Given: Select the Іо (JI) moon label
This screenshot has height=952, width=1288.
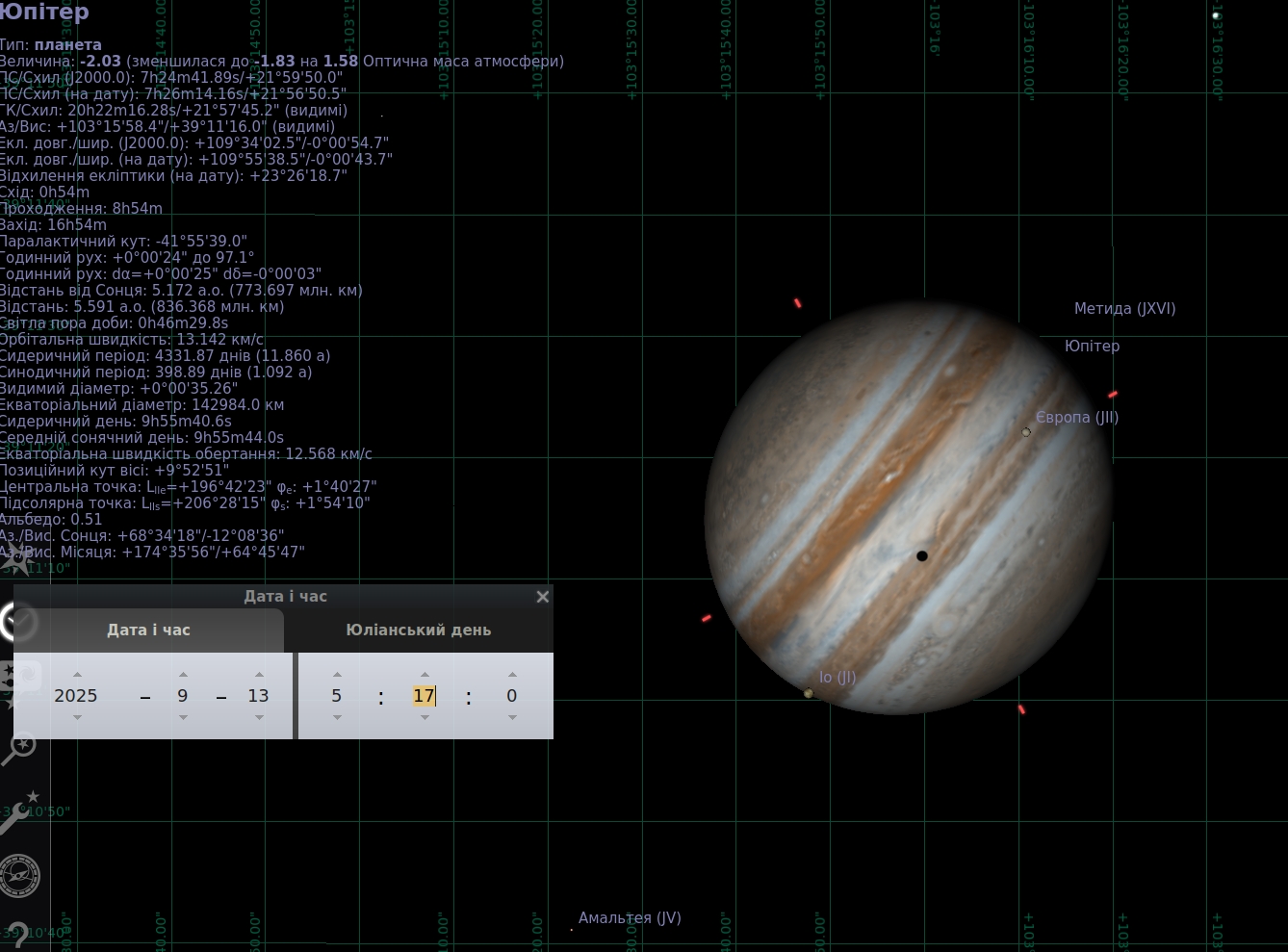Looking at the screenshot, I should 837,678.
